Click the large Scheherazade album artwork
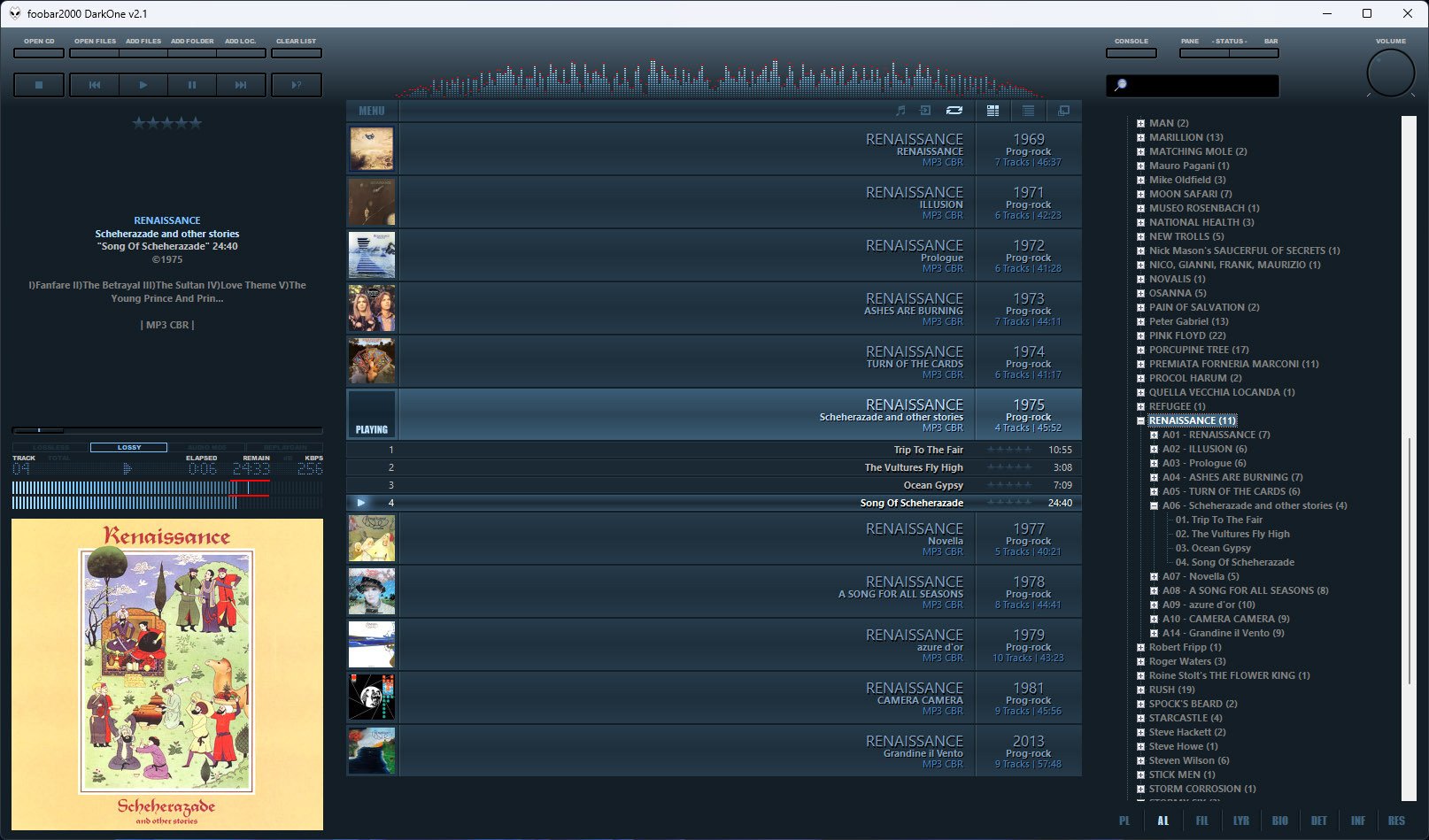 (167, 674)
